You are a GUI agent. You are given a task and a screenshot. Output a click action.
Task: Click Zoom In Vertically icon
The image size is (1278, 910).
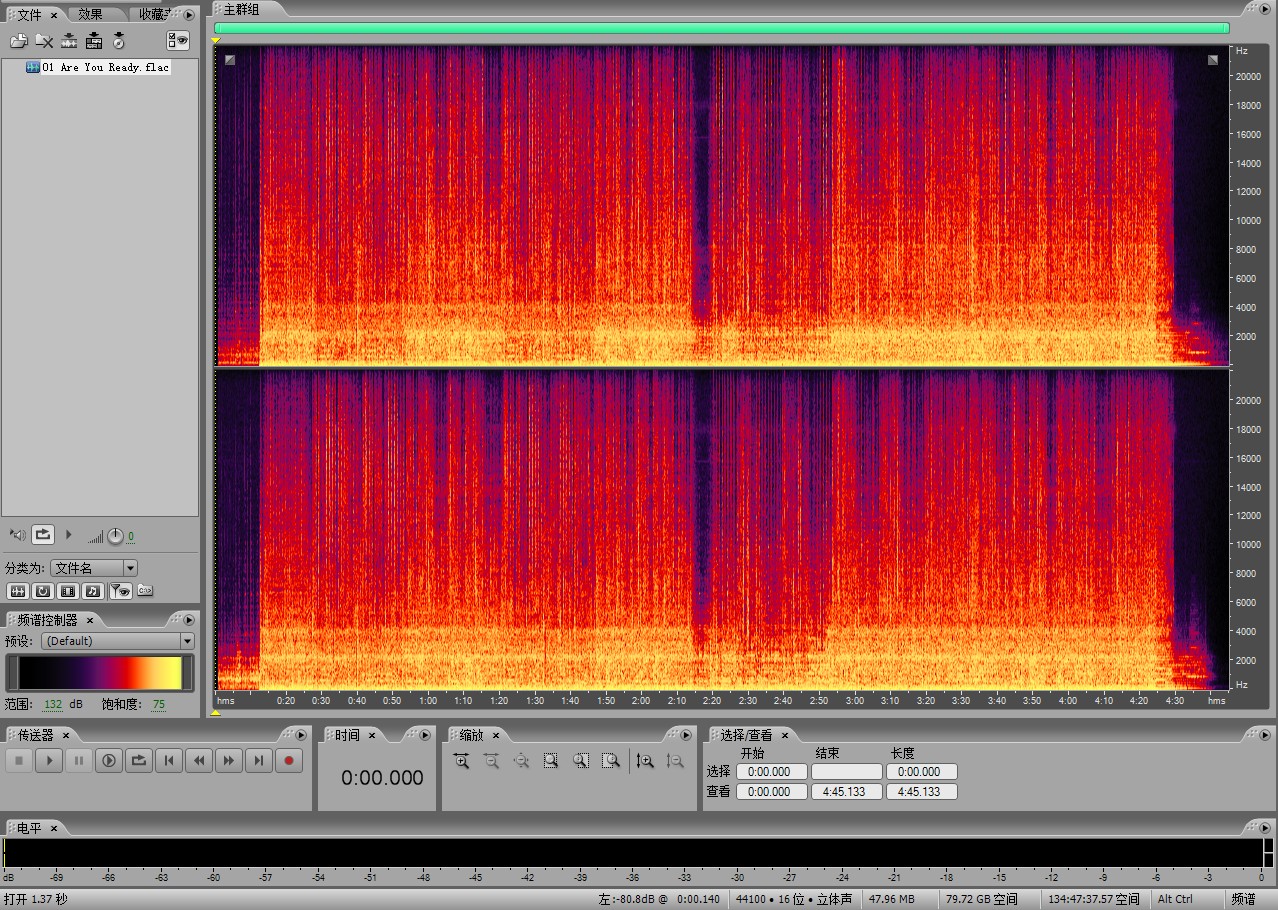[x=646, y=761]
